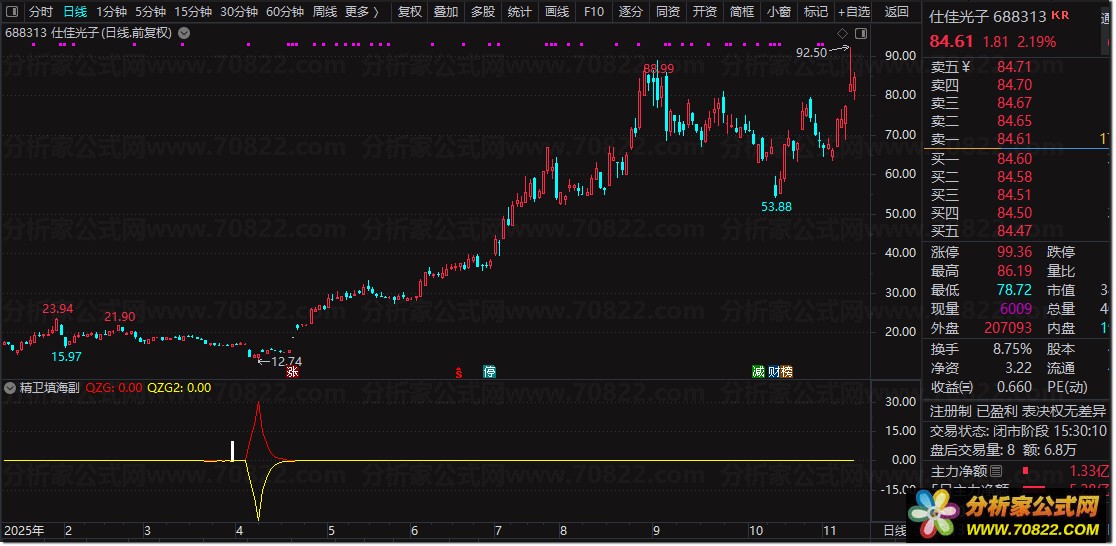Viewport: 1116px width, 546px height.
Task: Click the 逐分 toolbar button
Action: click(x=631, y=11)
